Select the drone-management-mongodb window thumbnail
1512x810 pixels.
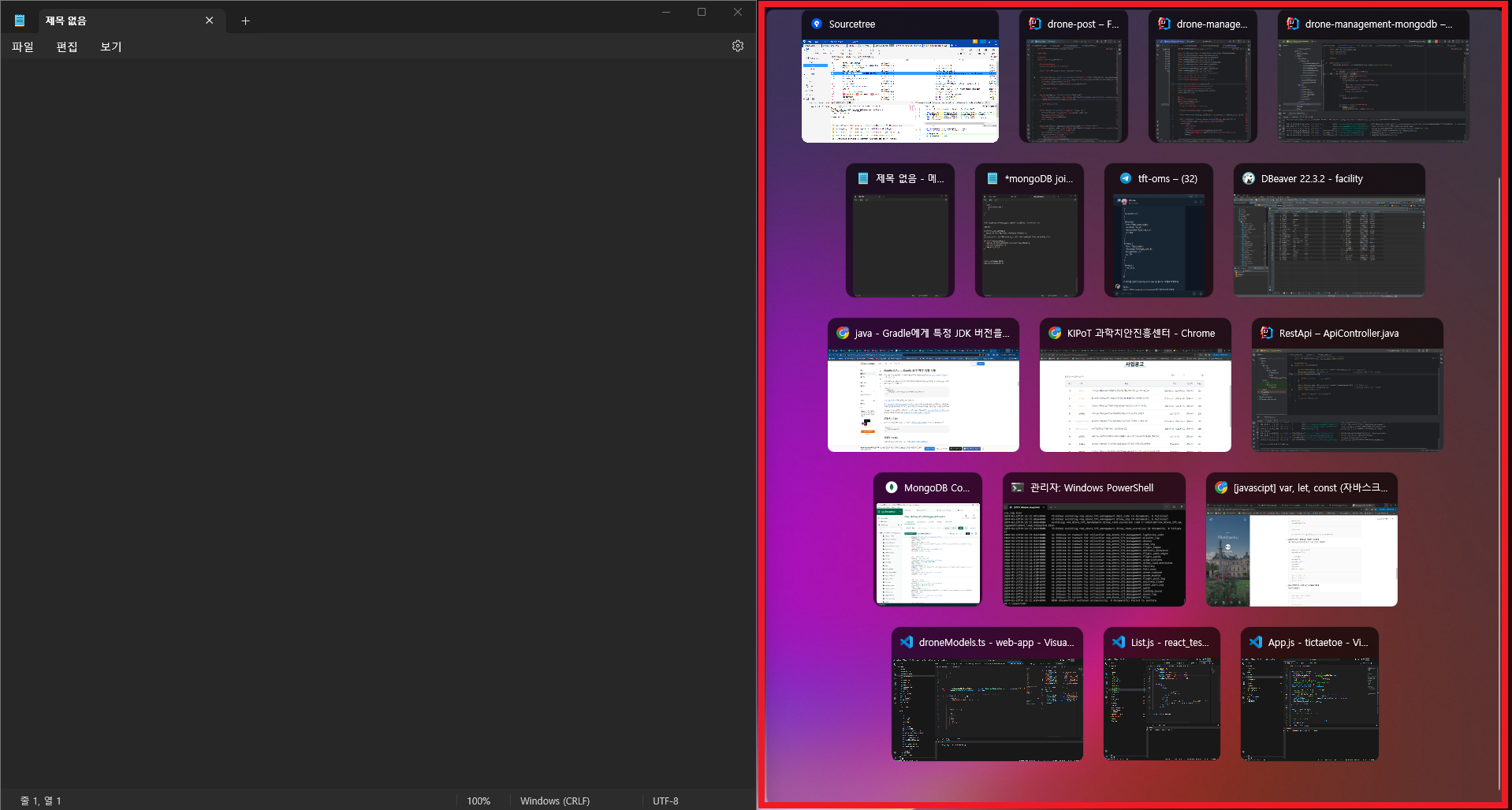point(1373,77)
